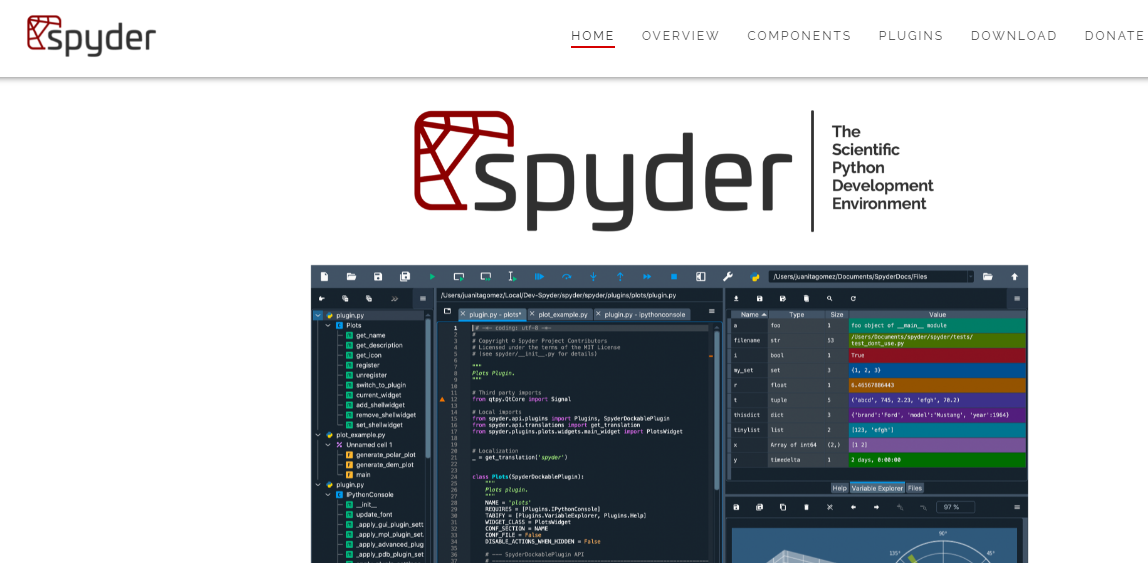This screenshot has width=1148, height=563.
Task: Click the blue Debug file icon
Action: pyautogui.click(x=540, y=277)
